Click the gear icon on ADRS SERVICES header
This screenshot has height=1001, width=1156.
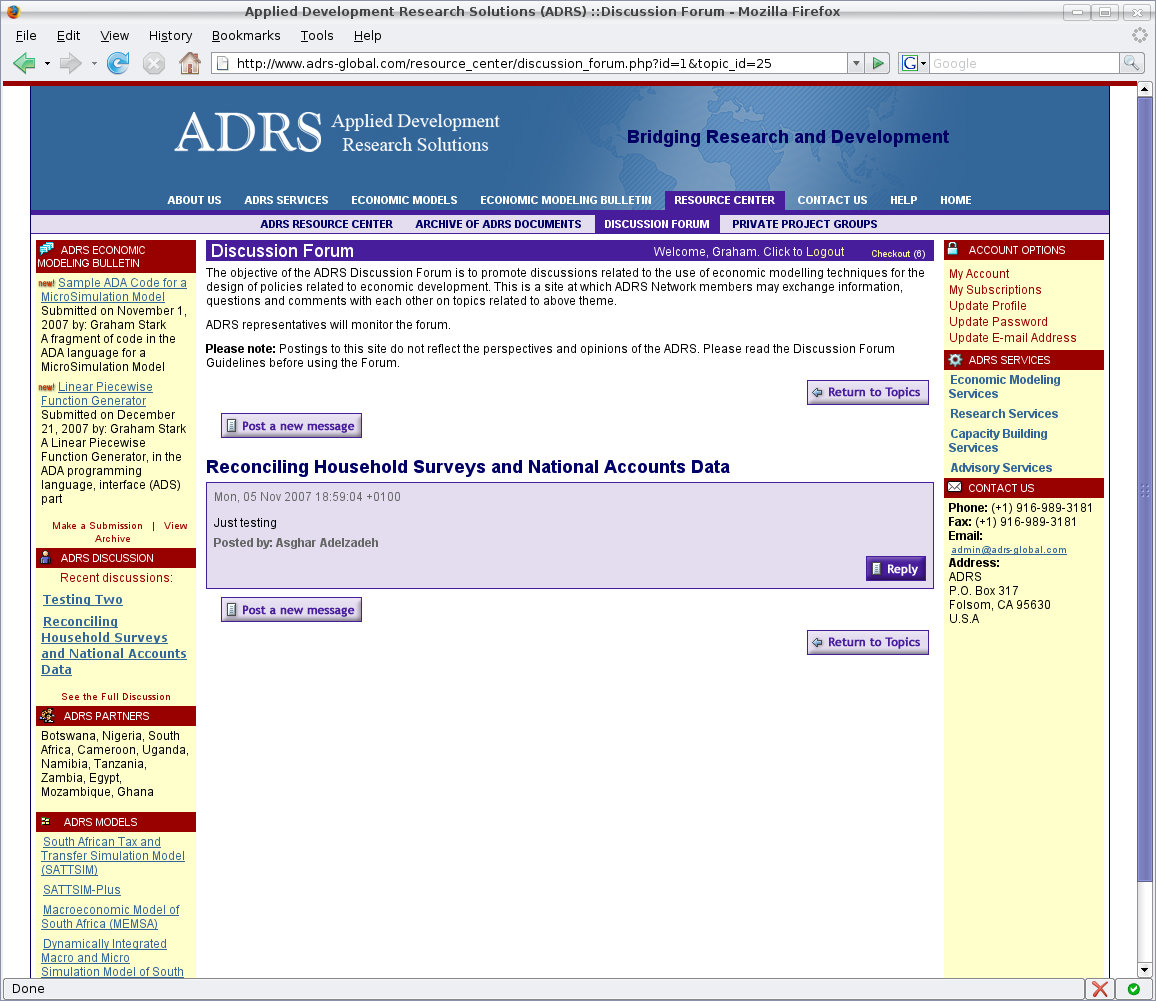[955, 359]
